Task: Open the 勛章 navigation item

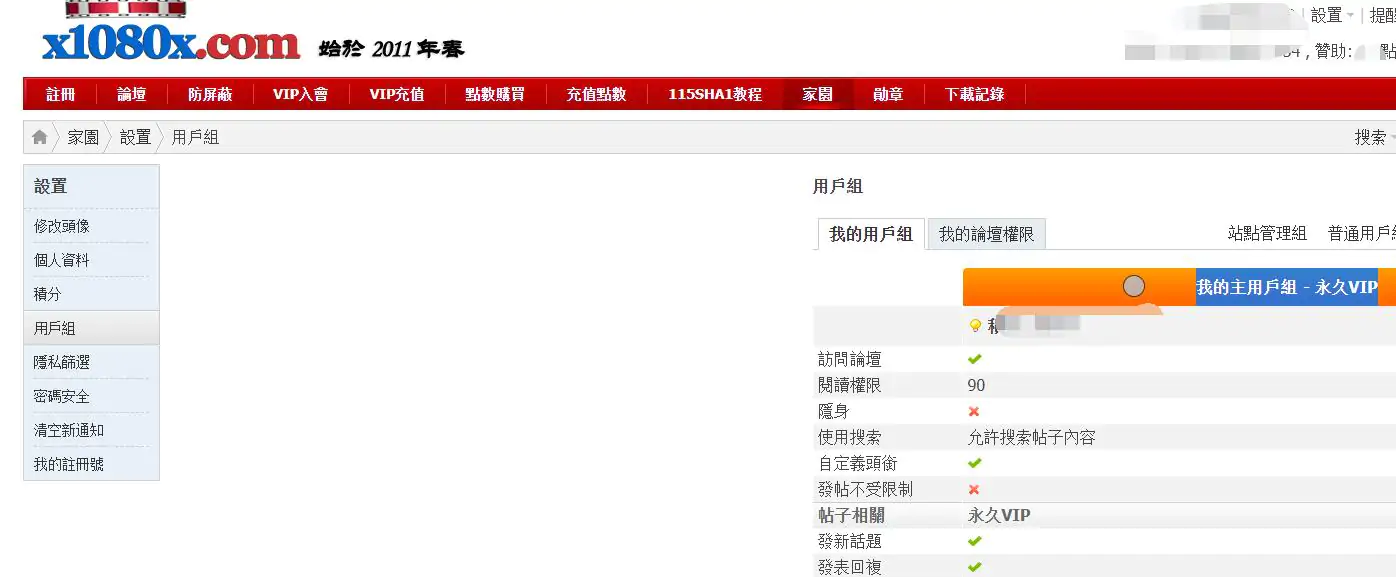Action: pos(888,94)
